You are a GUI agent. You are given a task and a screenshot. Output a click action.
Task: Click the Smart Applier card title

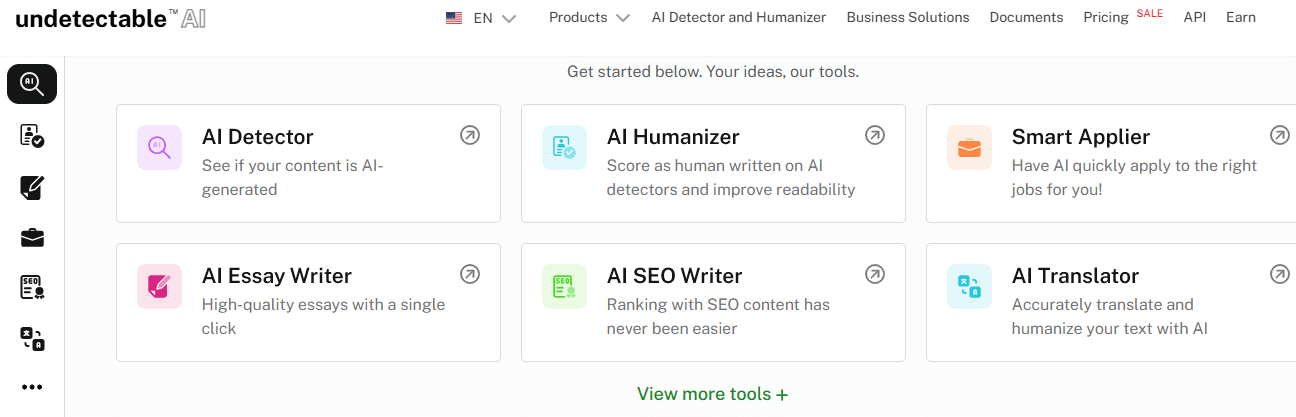1081,137
